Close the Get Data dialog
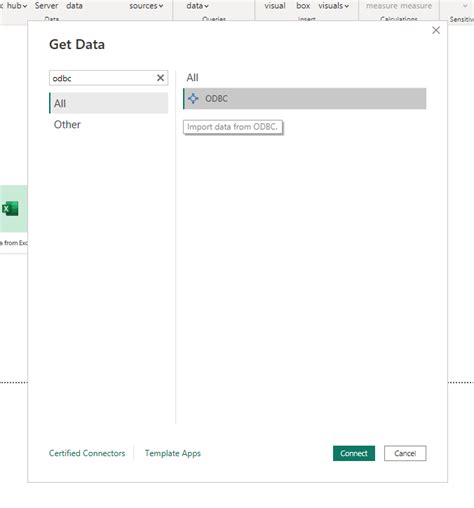The image size is (474, 508). click(x=436, y=30)
